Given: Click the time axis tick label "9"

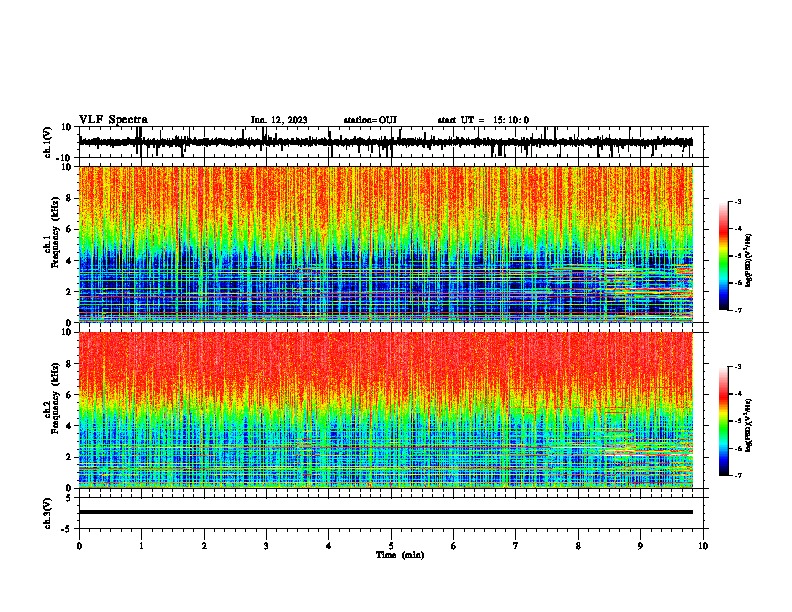Looking at the screenshot, I should click(640, 546).
